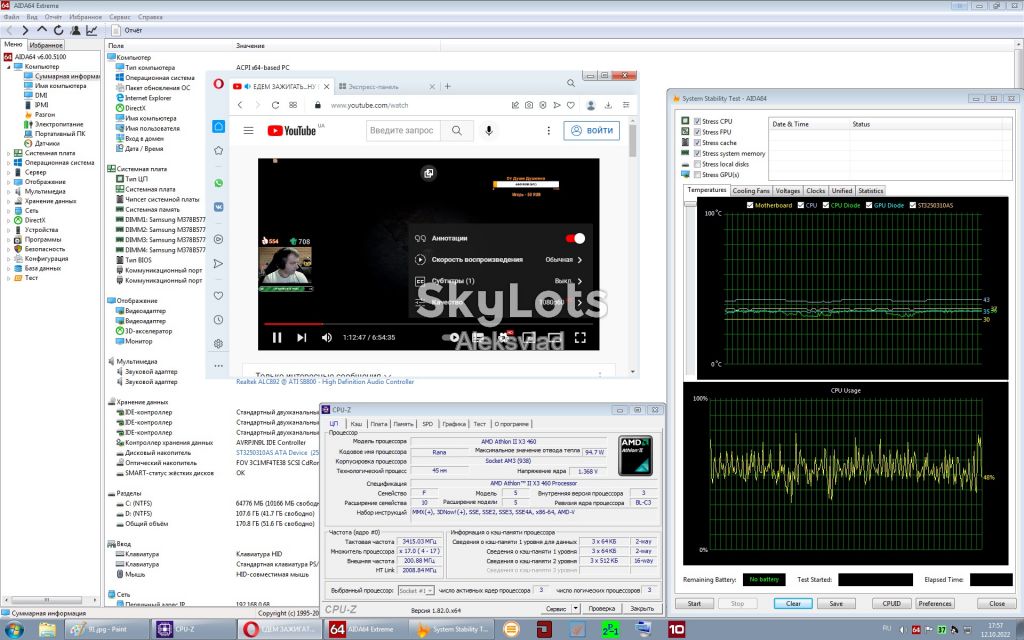Switch to Избранное tab in AIDA64

pyautogui.click(x=46, y=45)
